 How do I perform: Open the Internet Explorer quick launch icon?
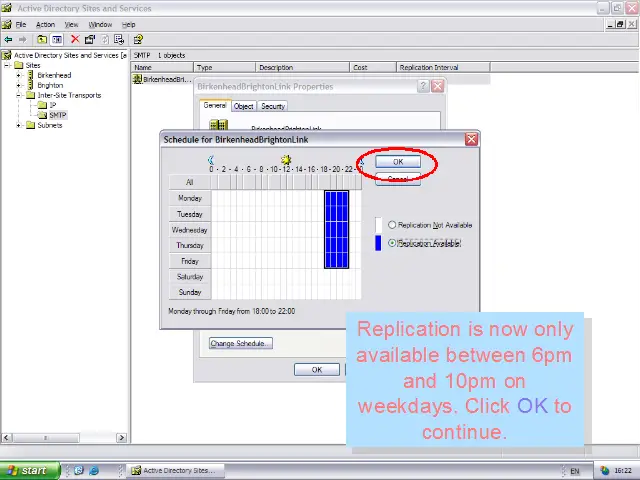tap(94, 470)
